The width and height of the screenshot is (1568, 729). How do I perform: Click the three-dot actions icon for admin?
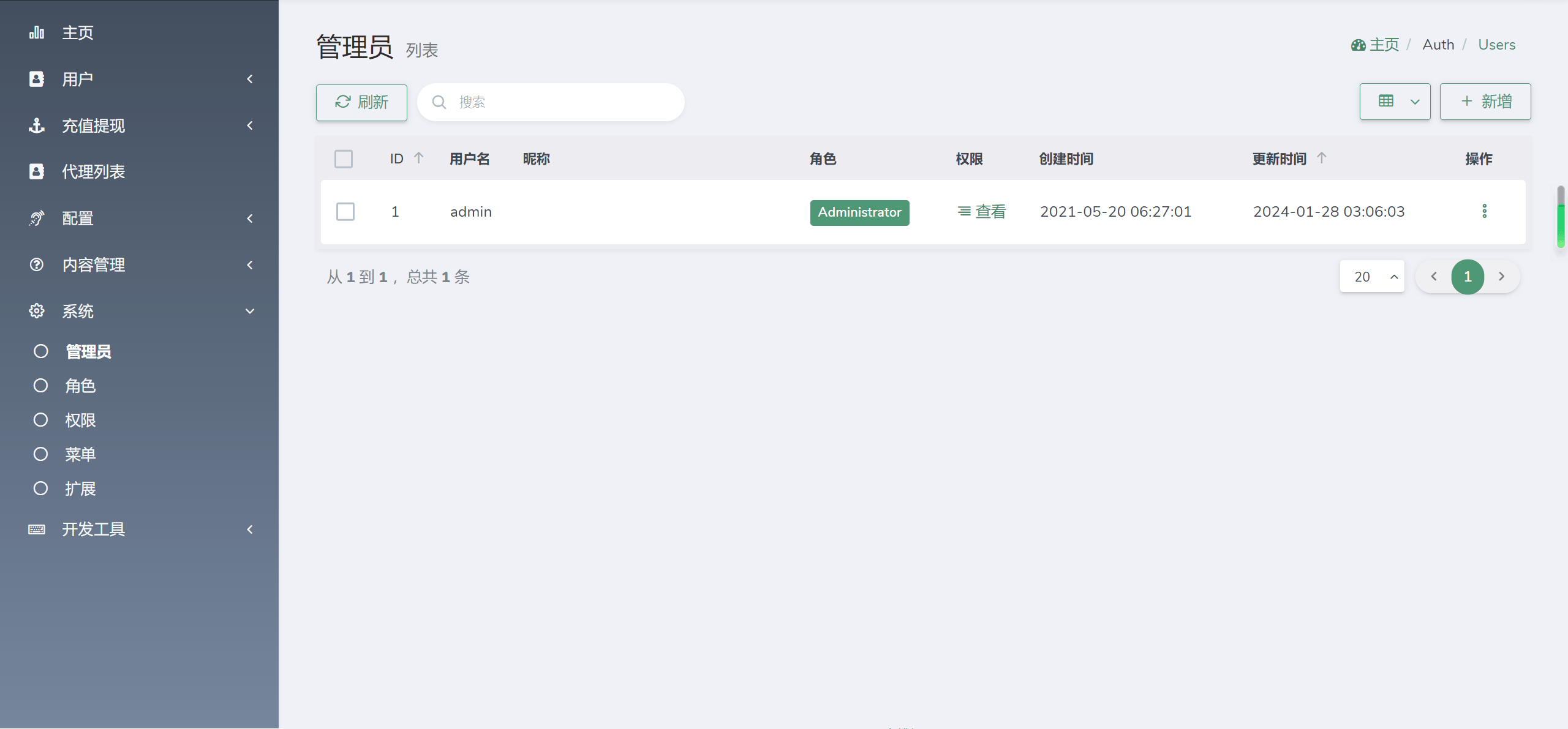click(x=1484, y=211)
